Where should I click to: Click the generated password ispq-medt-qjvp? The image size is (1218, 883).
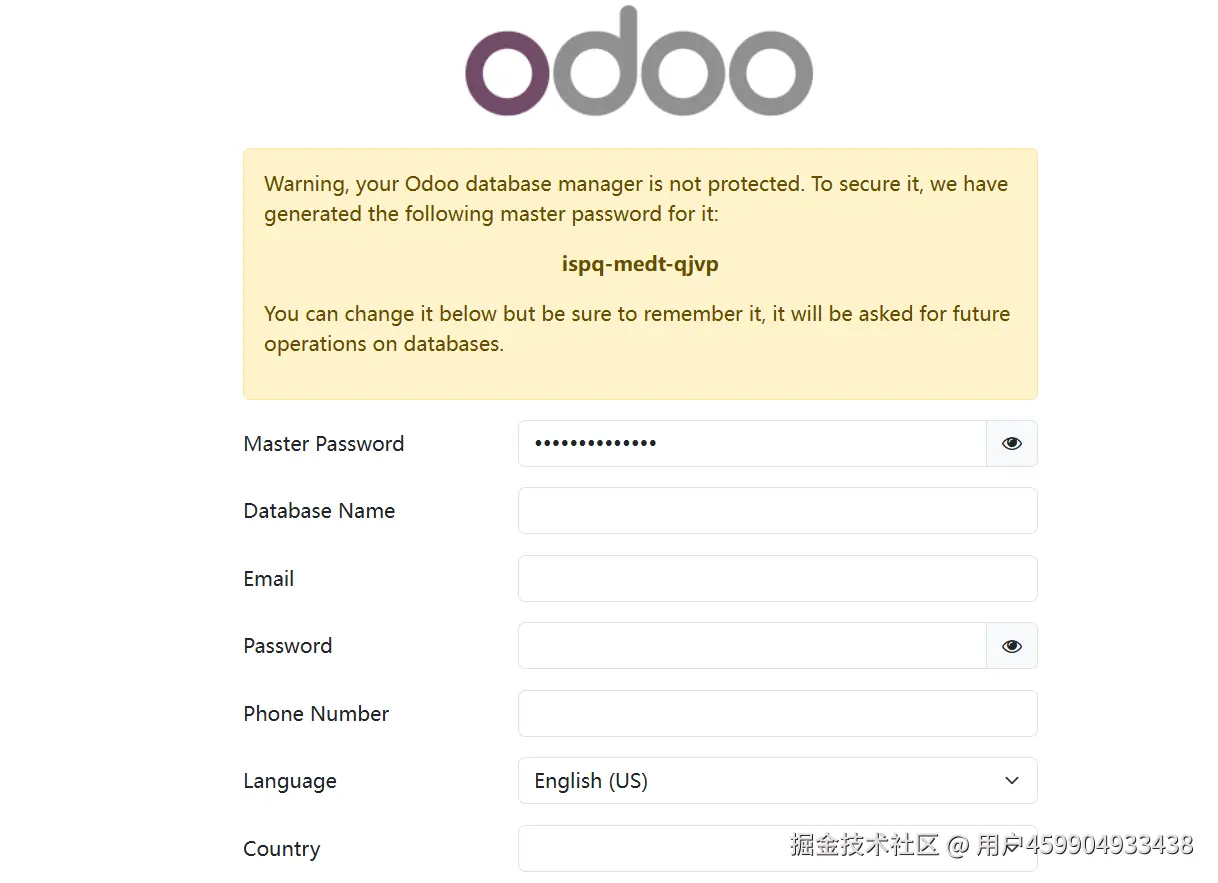point(640,264)
